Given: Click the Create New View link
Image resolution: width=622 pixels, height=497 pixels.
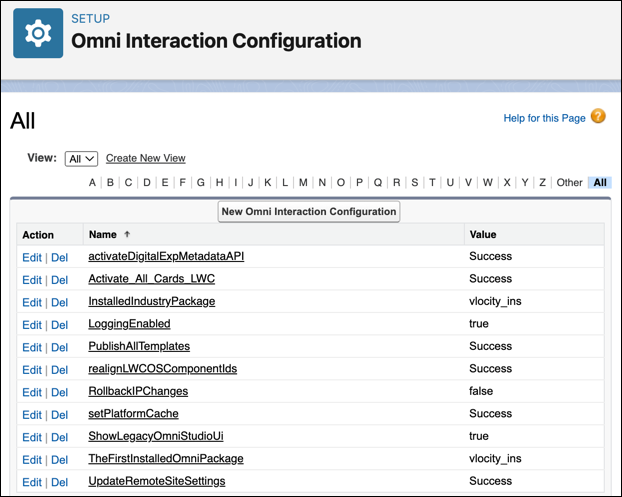Looking at the screenshot, I should (145, 158).
